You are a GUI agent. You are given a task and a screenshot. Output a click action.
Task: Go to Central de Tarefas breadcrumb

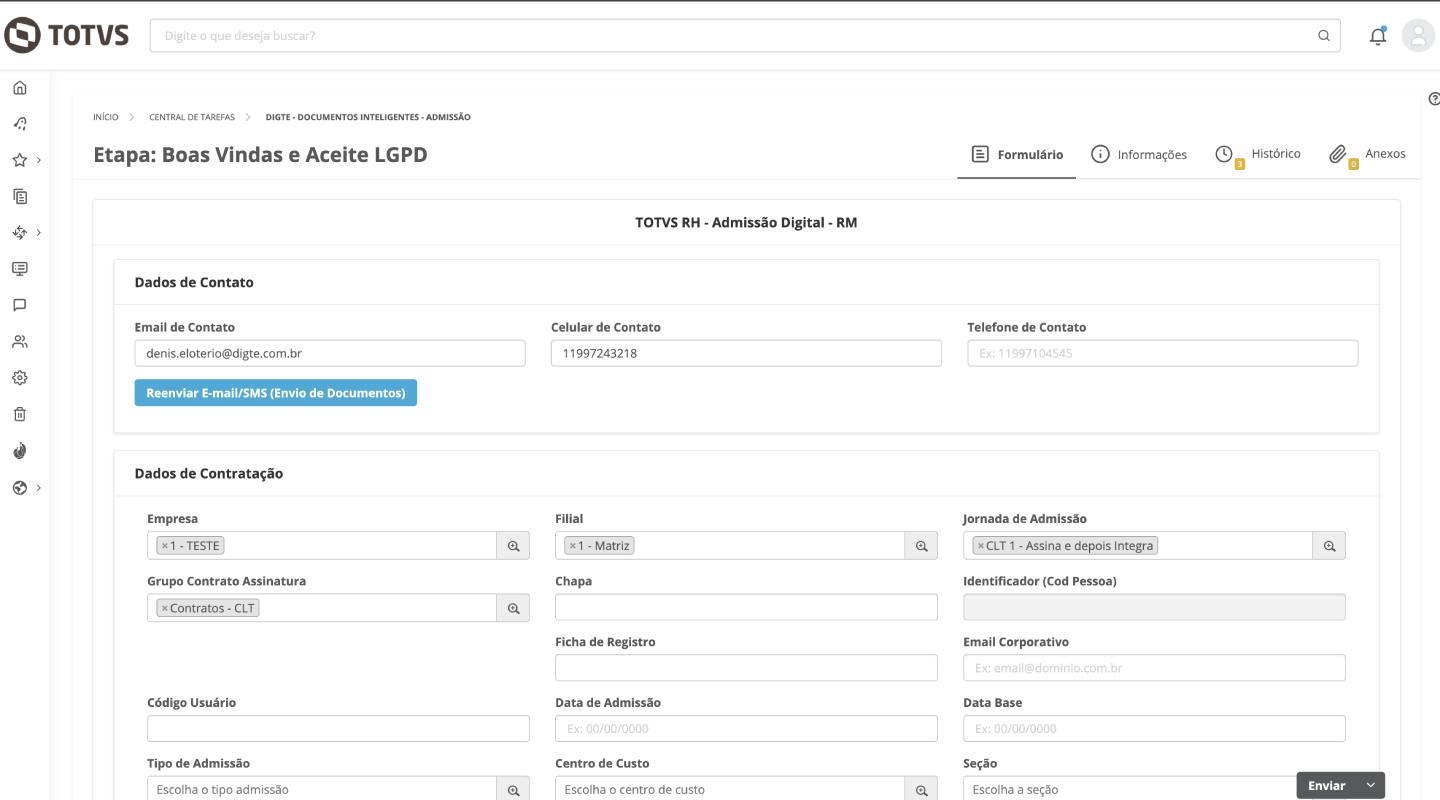[192, 117]
